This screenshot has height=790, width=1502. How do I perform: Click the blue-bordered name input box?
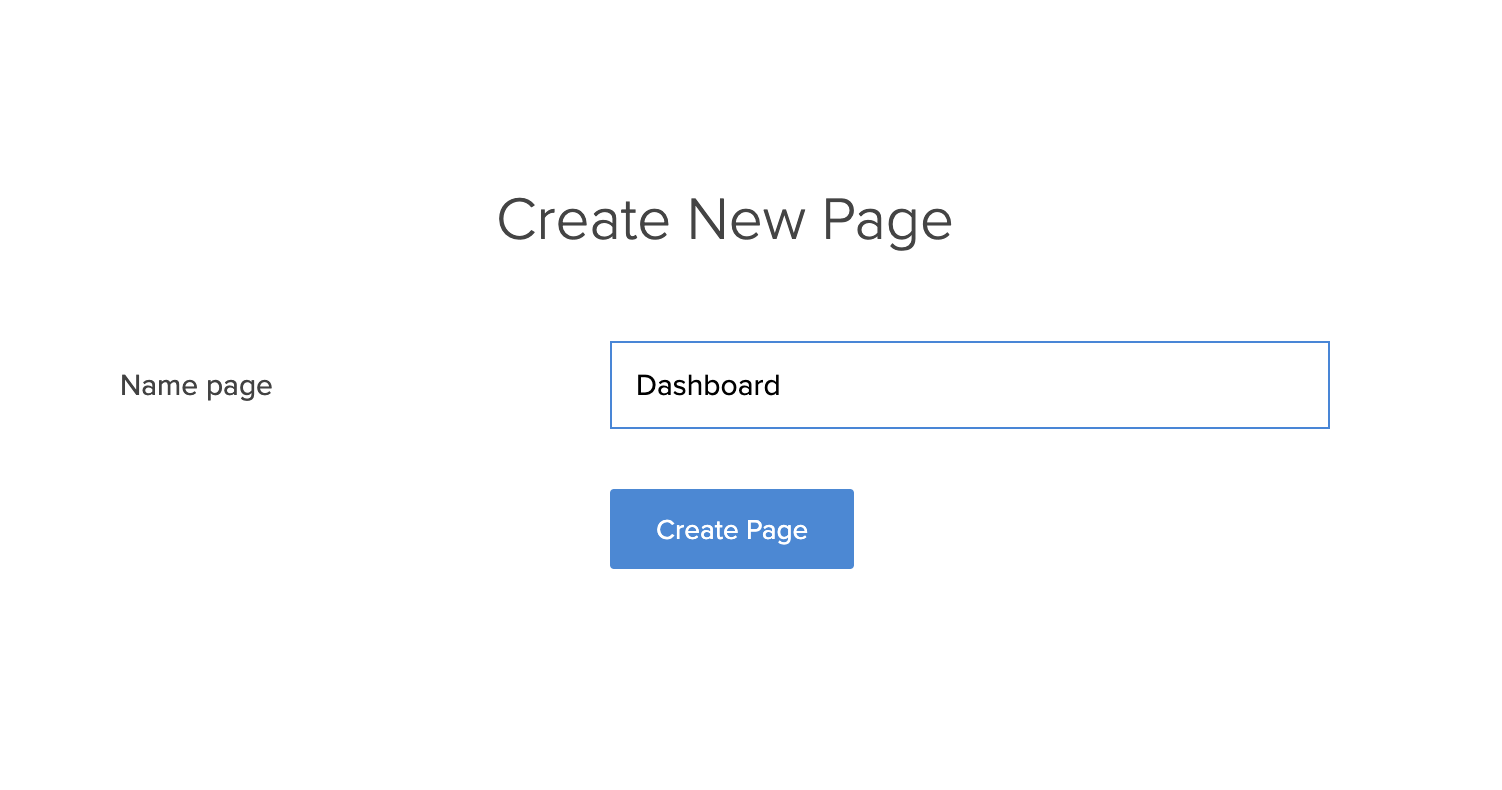pyautogui.click(x=969, y=385)
